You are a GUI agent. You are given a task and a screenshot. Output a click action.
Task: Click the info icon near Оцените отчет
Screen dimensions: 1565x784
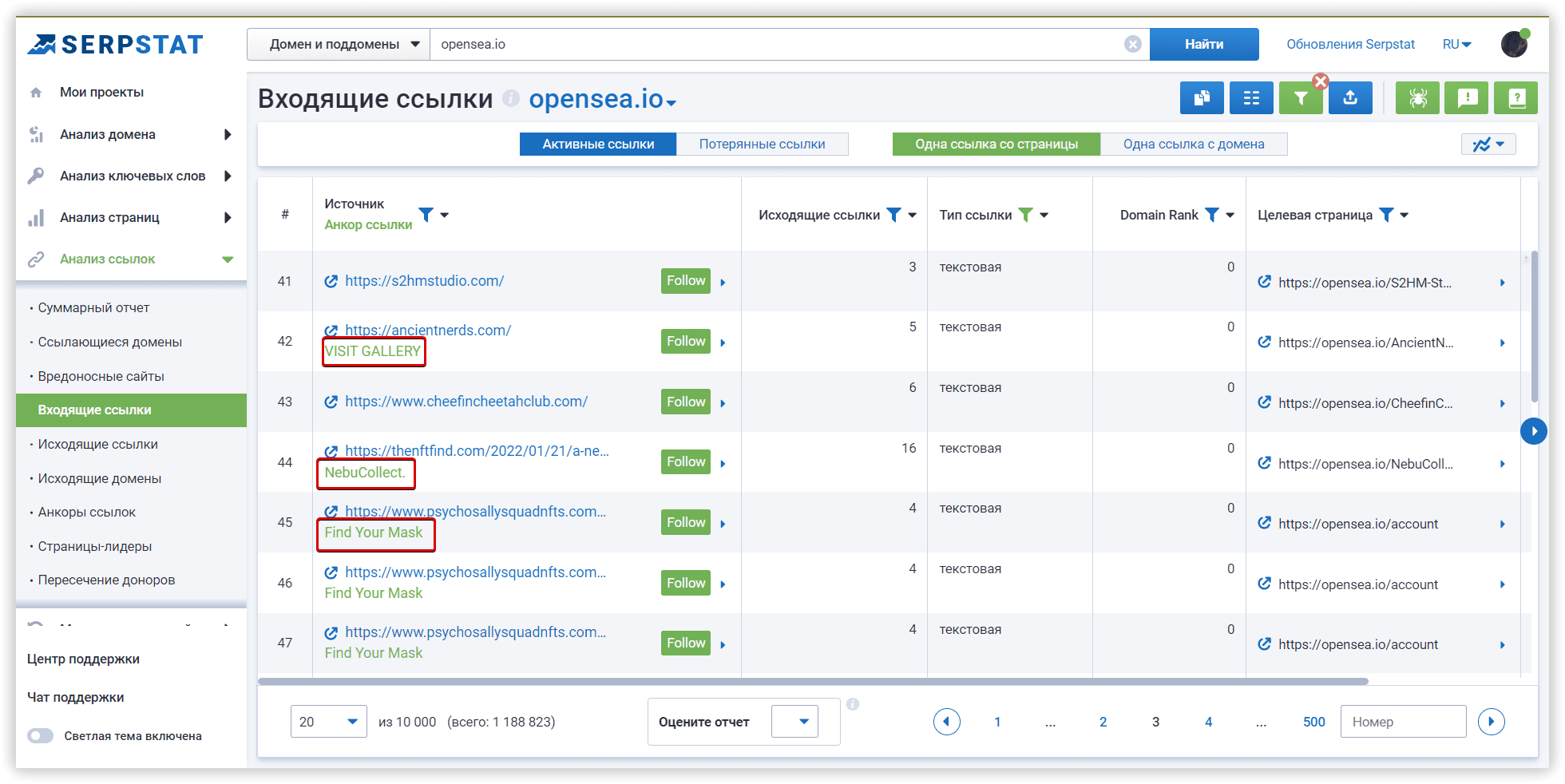pyautogui.click(x=853, y=704)
